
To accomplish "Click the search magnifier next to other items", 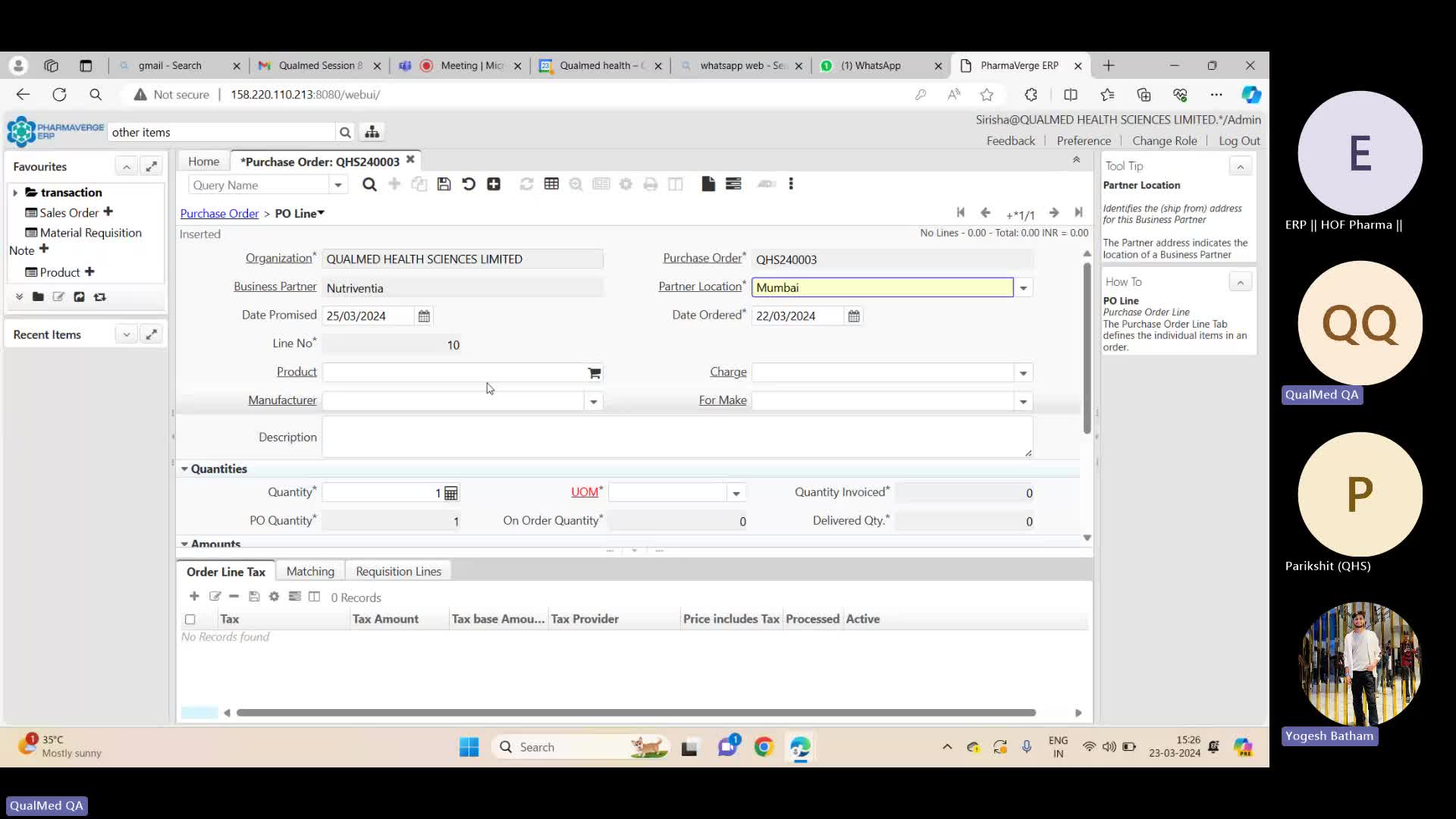I will tap(345, 133).
